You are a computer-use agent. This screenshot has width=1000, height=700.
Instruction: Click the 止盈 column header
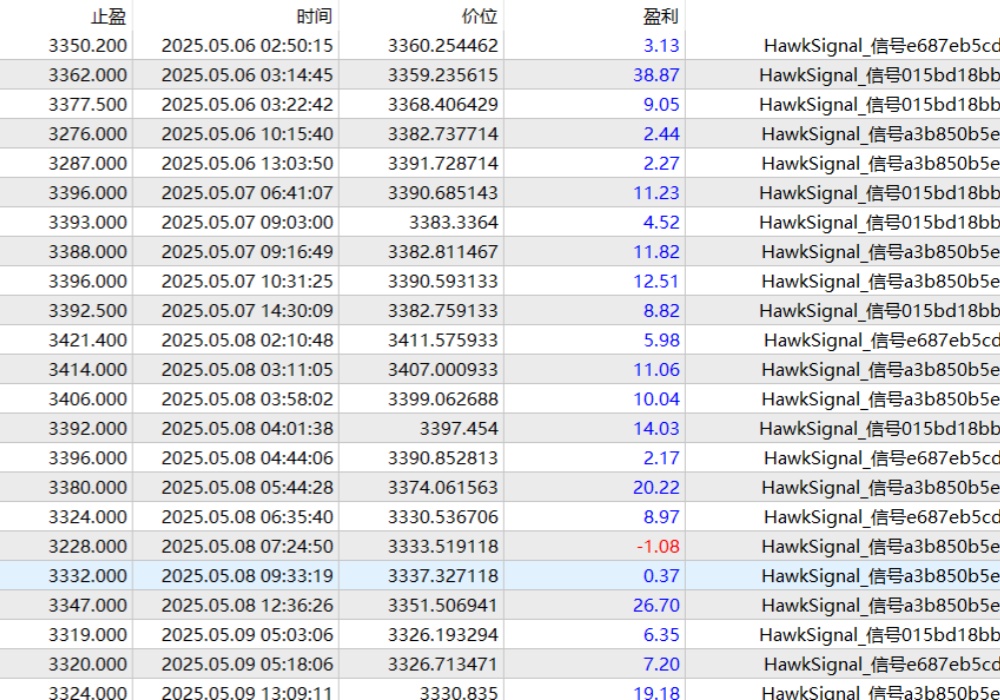click(x=108, y=16)
